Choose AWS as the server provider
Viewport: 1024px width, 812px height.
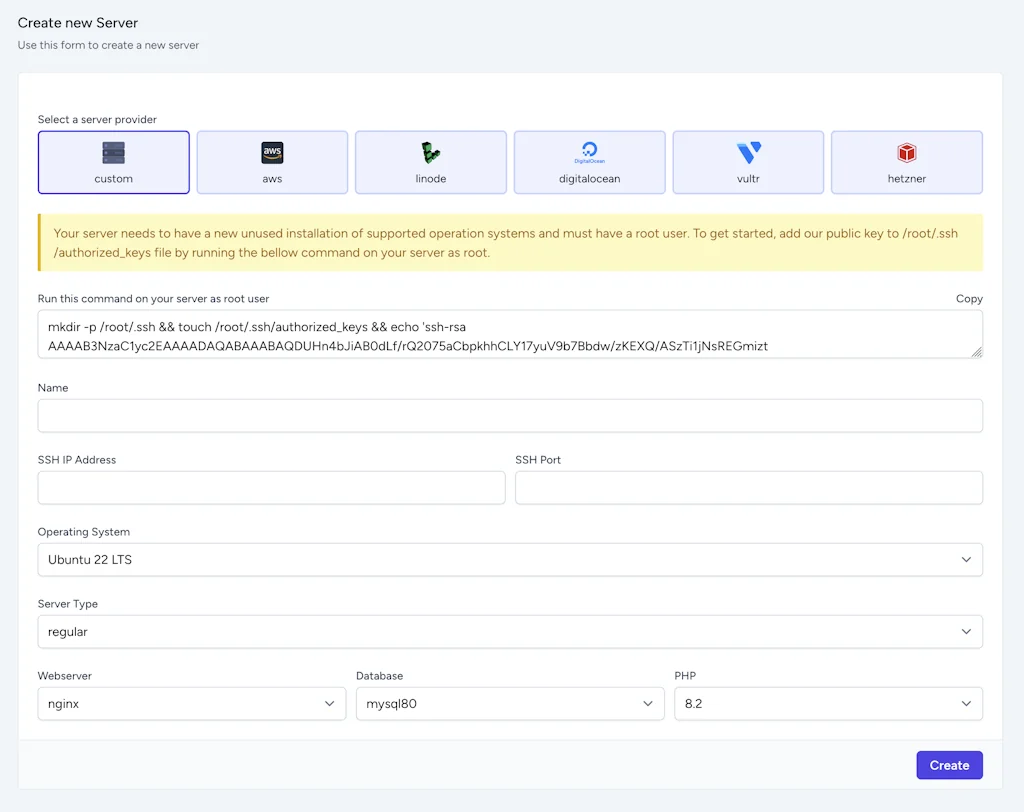pyautogui.click(x=272, y=162)
